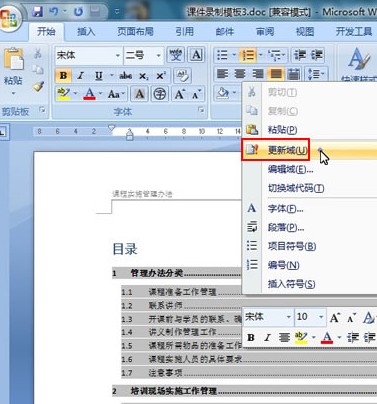This screenshot has height=404, width=377.
Task: Click the Grow Font icon in ribbon
Action: pos(179,94)
